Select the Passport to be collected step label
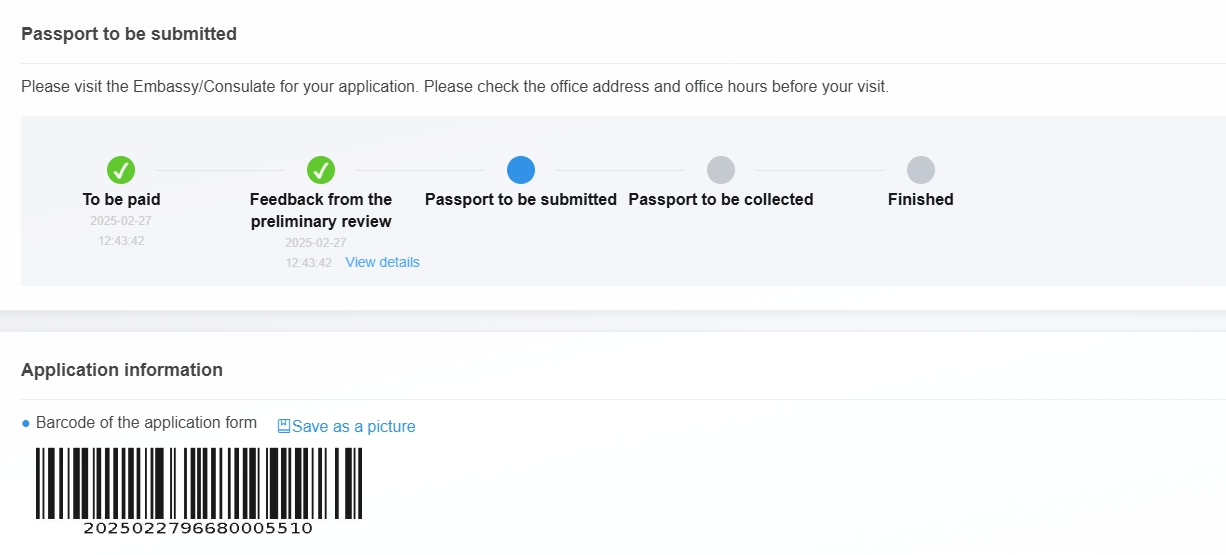Screen dimensions: 1226x555 [x=721, y=199]
